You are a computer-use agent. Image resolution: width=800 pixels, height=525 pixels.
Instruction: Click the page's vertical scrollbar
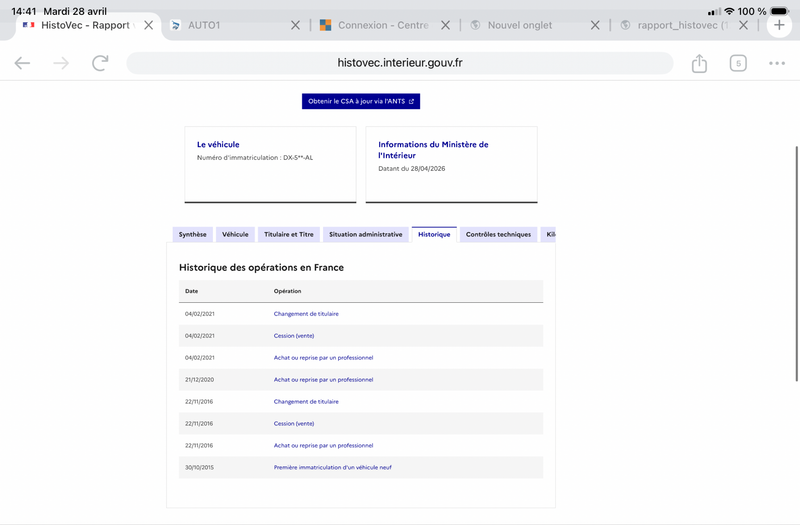pos(796,260)
